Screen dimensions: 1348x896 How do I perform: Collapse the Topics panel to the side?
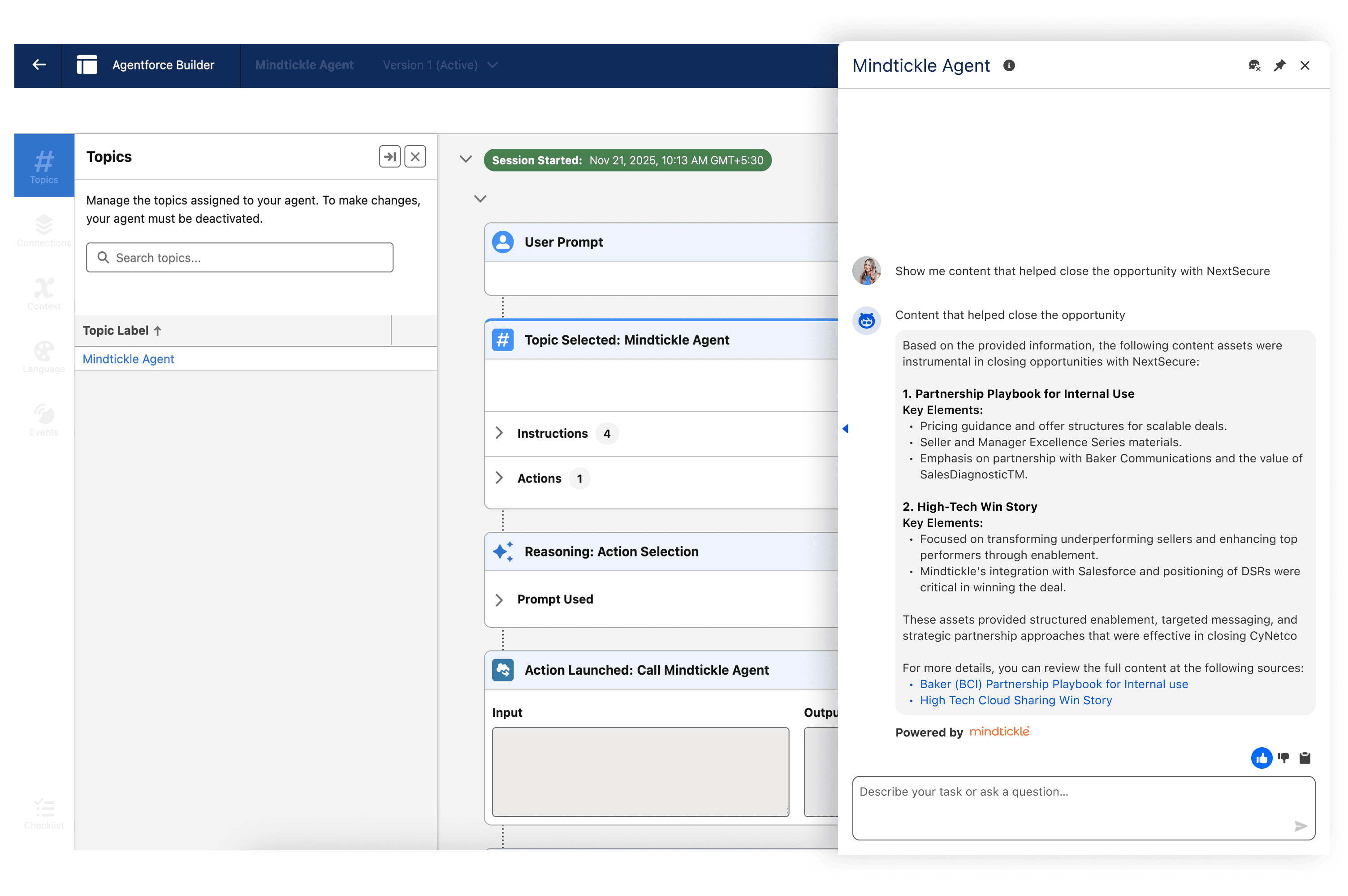click(x=390, y=156)
